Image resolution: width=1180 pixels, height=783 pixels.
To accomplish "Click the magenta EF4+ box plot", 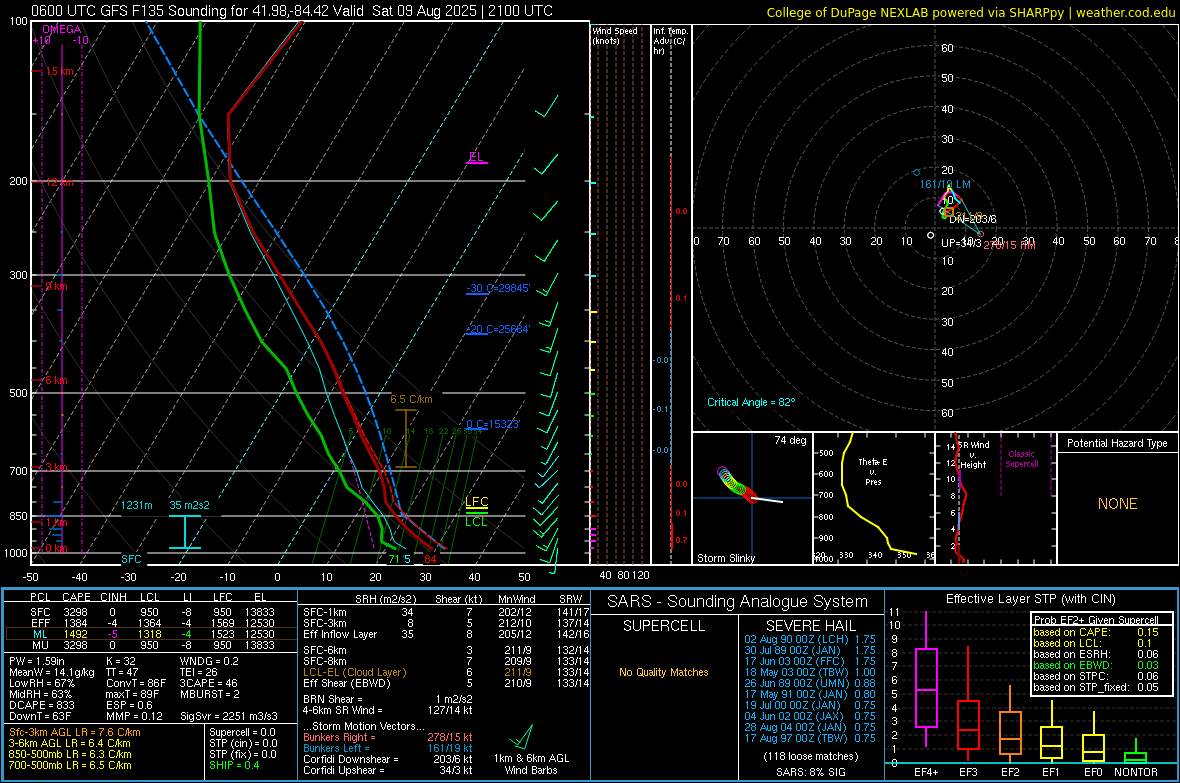I will [926, 680].
